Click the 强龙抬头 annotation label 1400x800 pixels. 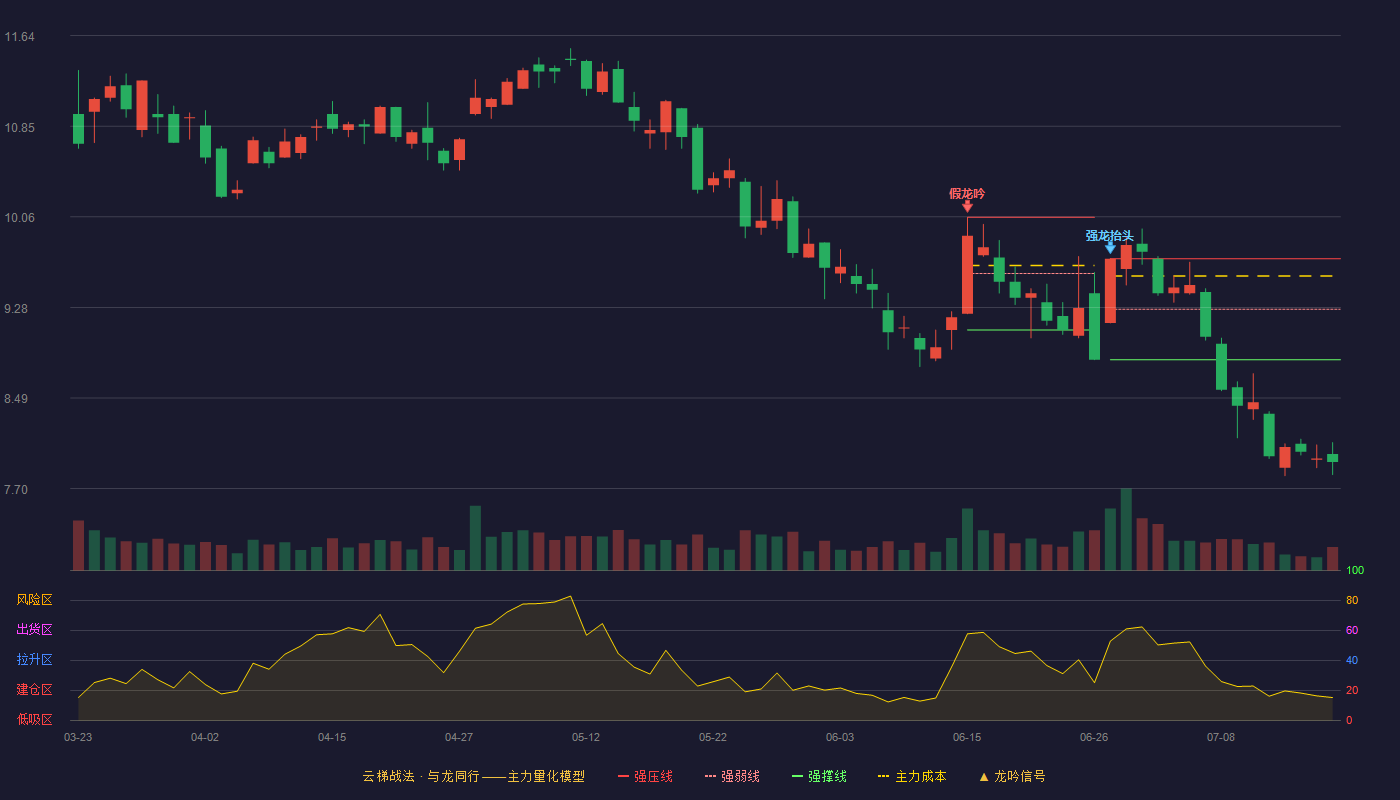(x=1110, y=236)
